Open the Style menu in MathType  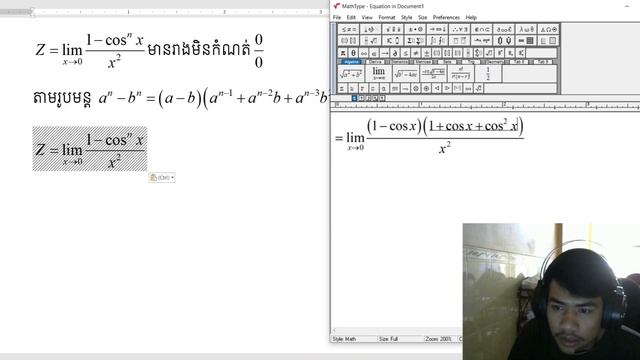coord(407,18)
